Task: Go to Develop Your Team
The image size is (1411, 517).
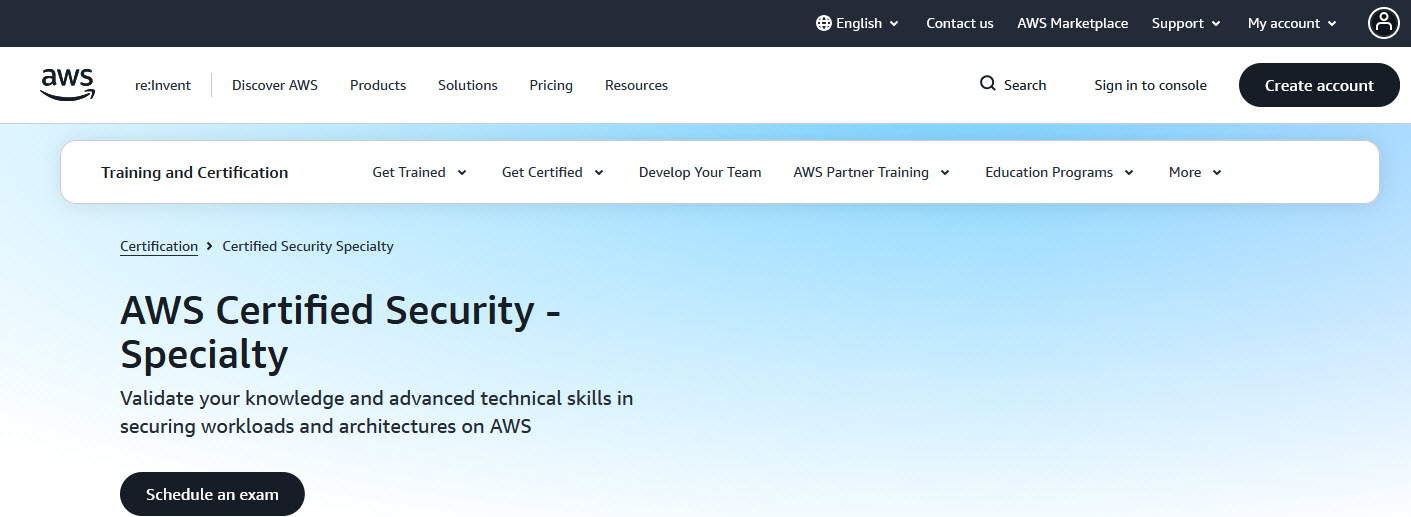Action: [x=700, y=172]
